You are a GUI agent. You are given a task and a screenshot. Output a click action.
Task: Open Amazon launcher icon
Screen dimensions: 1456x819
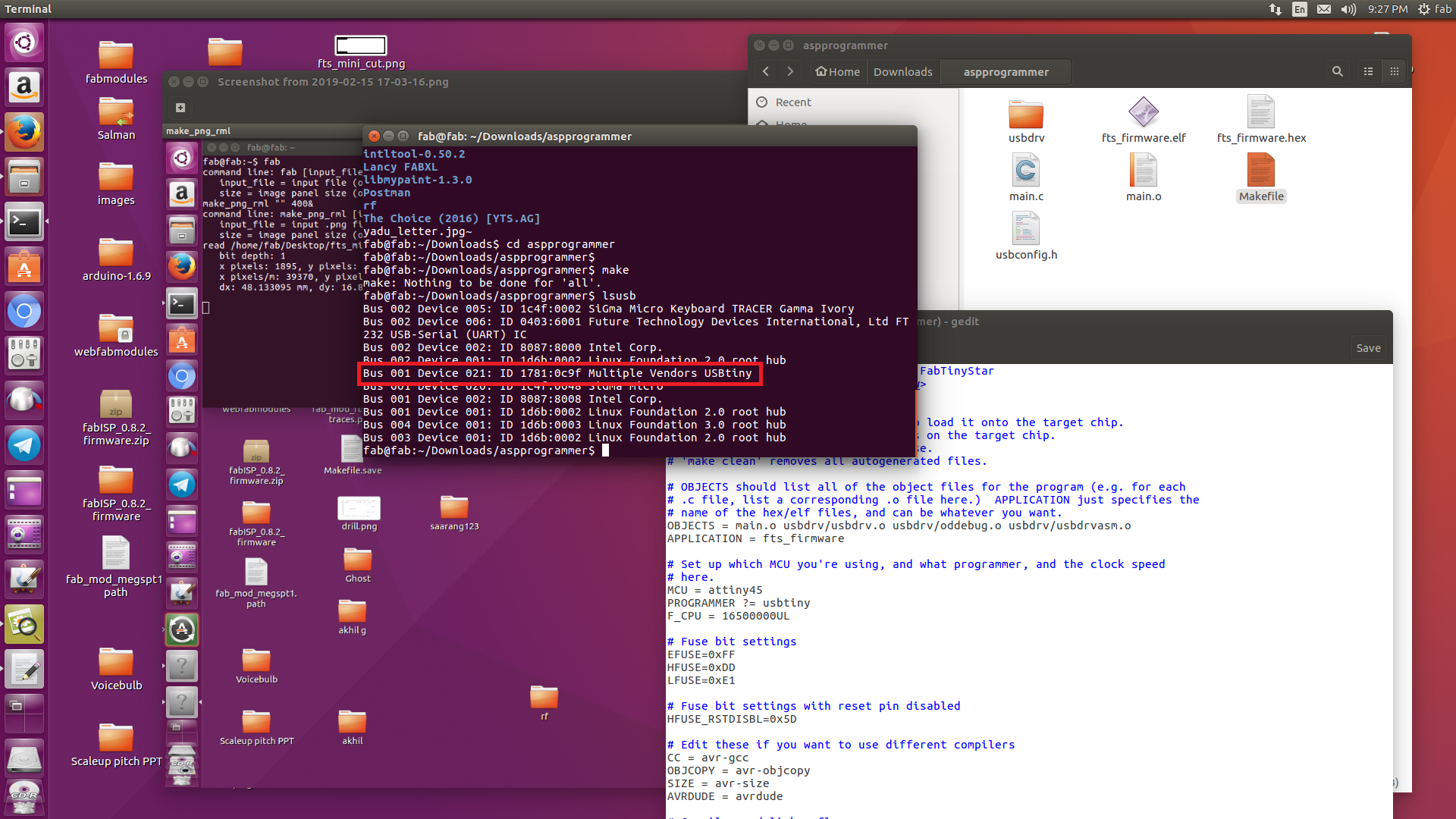click(x=24, y=87)
